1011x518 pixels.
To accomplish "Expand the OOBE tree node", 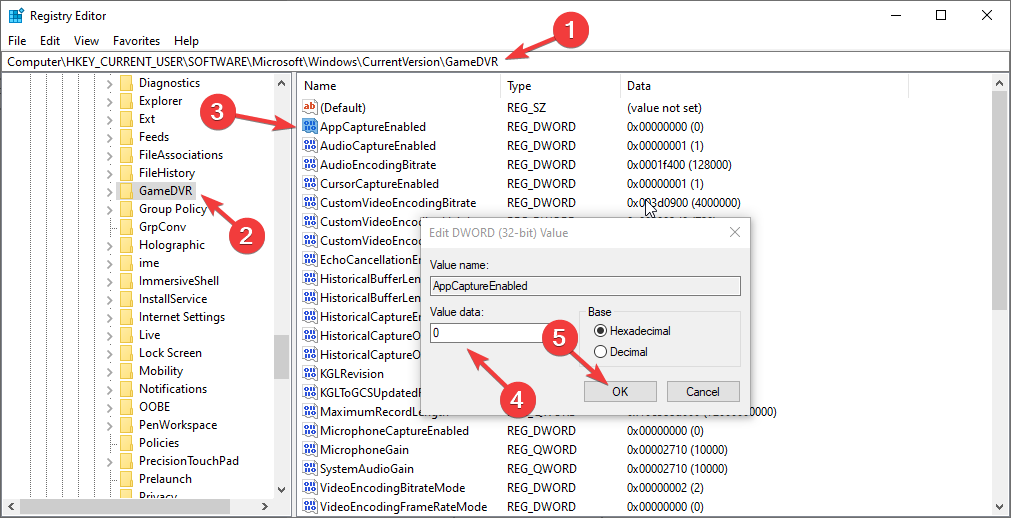I will (109, 408).
